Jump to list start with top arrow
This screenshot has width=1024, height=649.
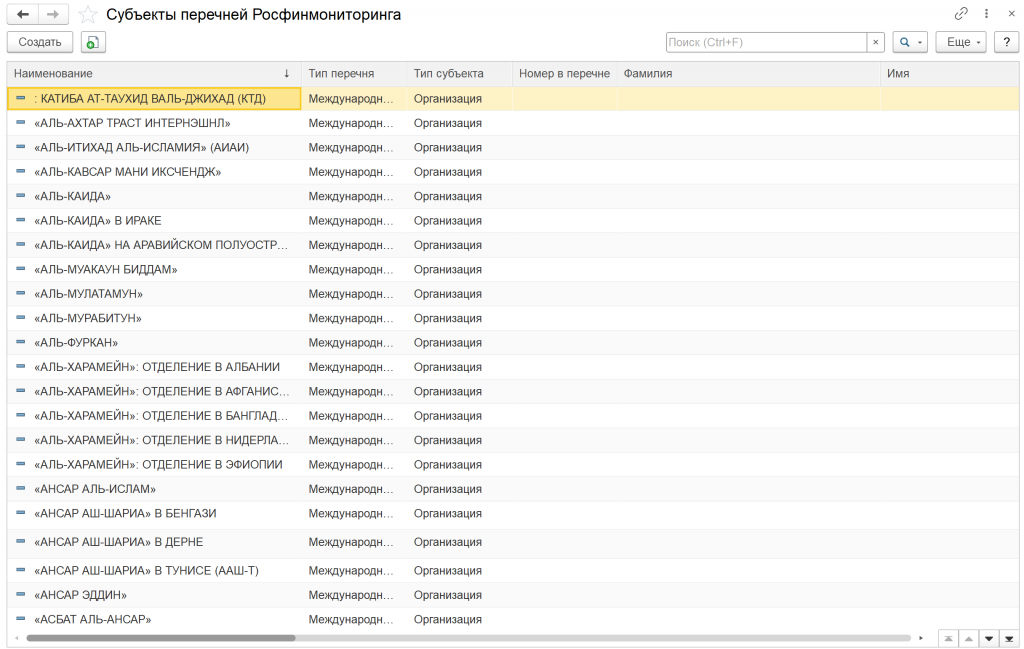click(x=948, y=639)
